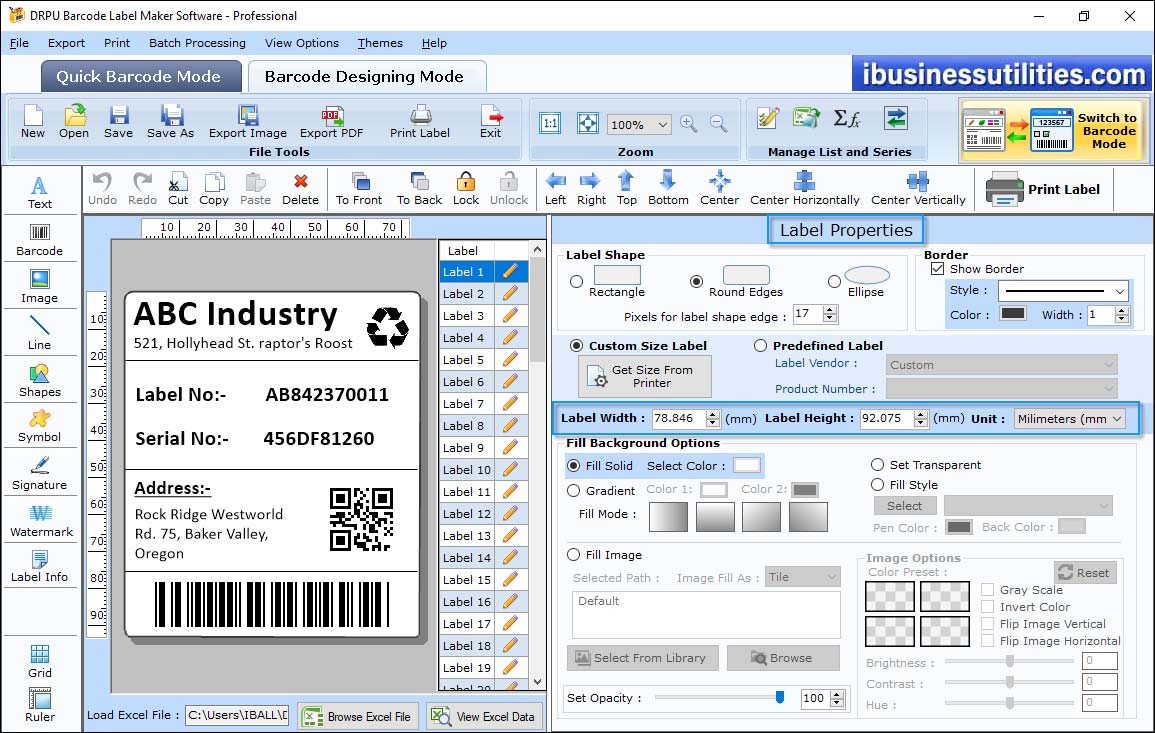Open the Fill Solid Select Color swatch
The image size is (1155, 733).
[x=746, y=465]
